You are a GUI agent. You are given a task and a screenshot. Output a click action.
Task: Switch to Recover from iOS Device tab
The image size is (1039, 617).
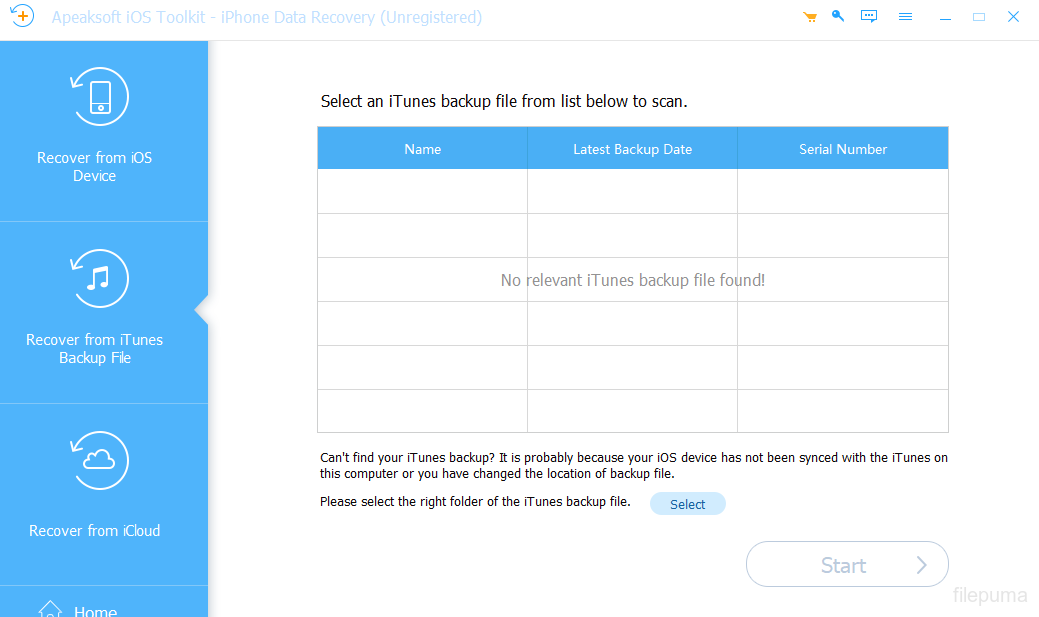(95, 166)
